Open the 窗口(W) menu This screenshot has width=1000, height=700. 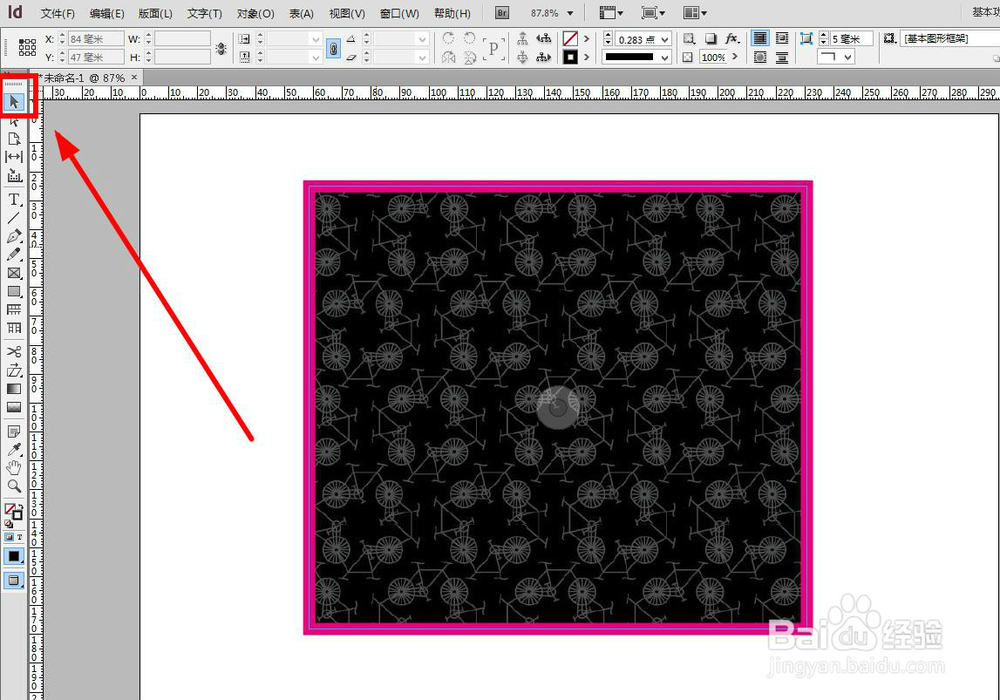click(399, 13)
